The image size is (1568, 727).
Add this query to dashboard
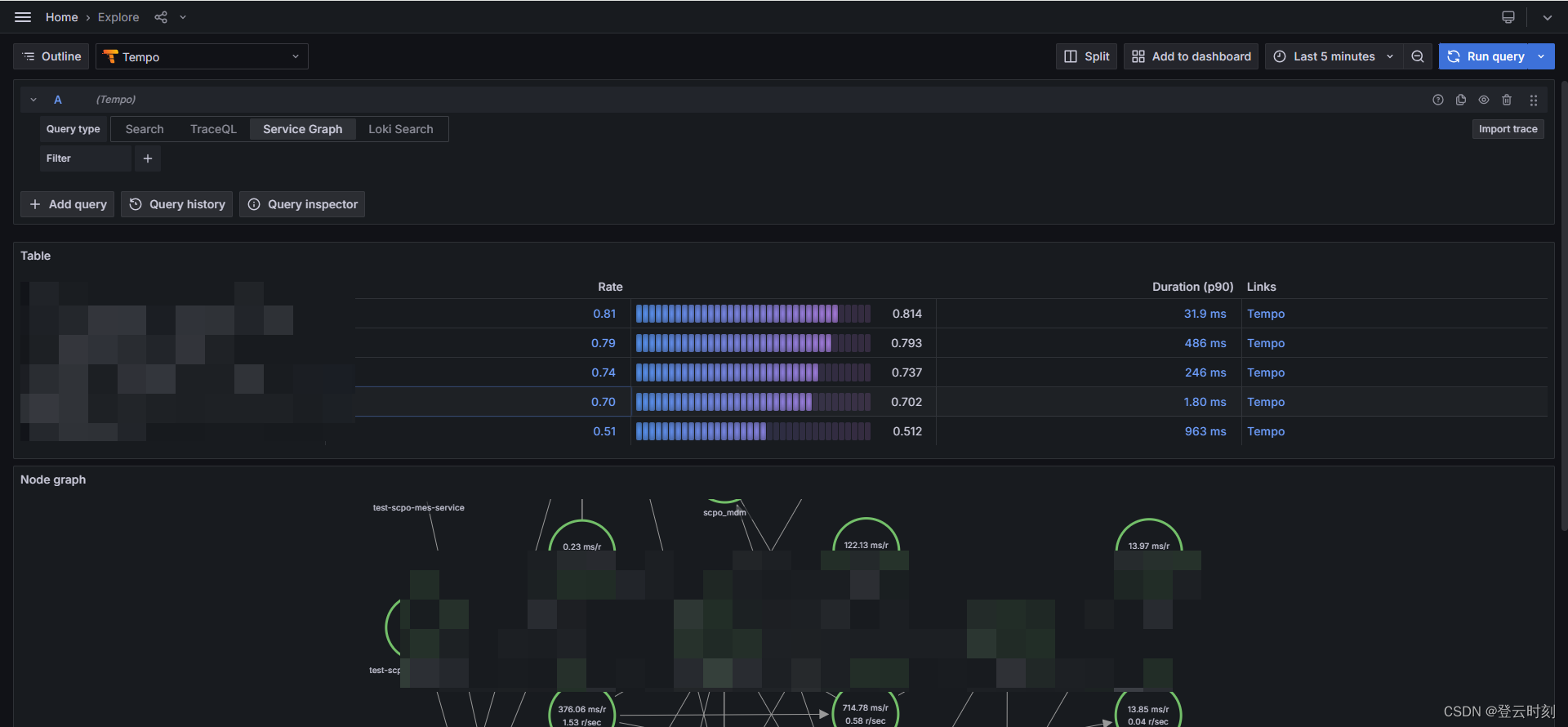tap(1191, 56)
